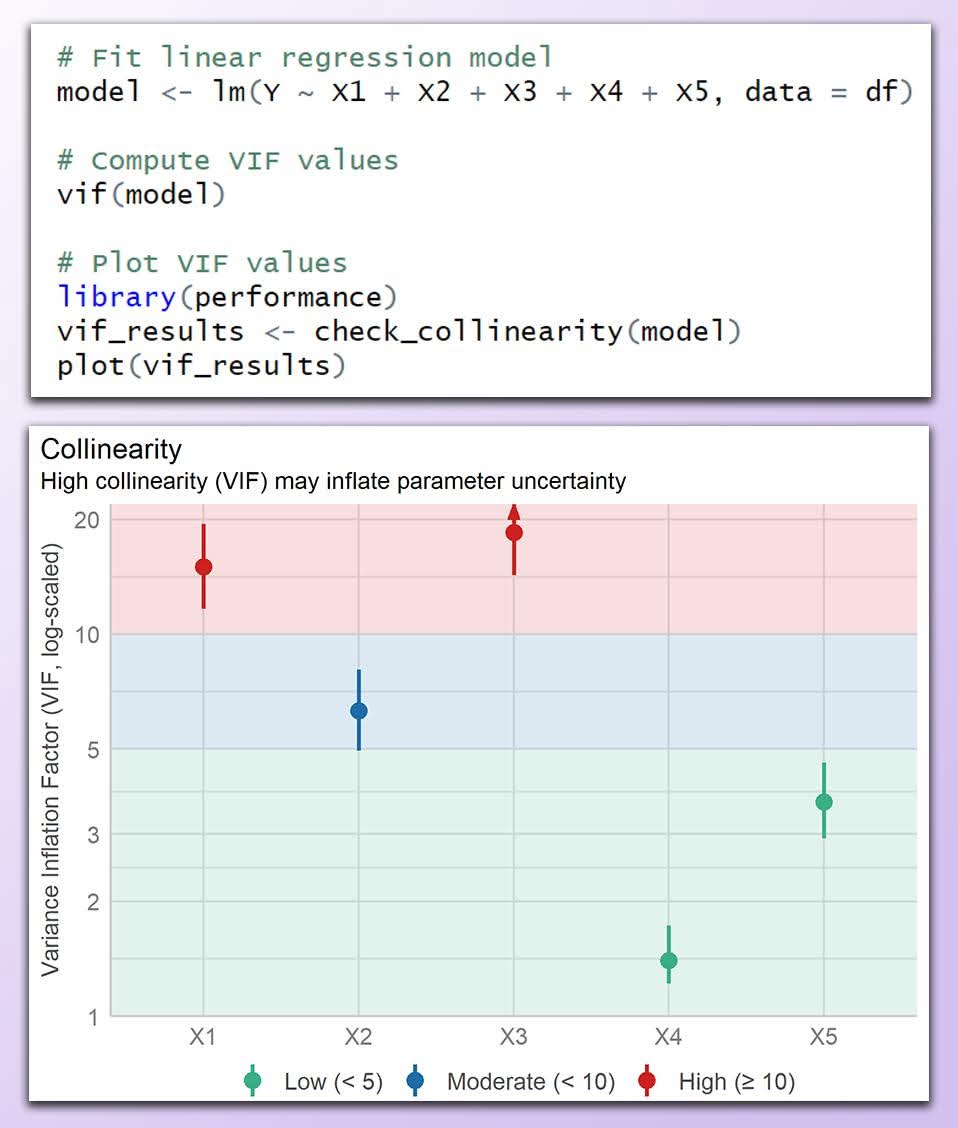Click the "plot(vif_results)" code line
The image size is (958, 1128).
tap(200, 365)
